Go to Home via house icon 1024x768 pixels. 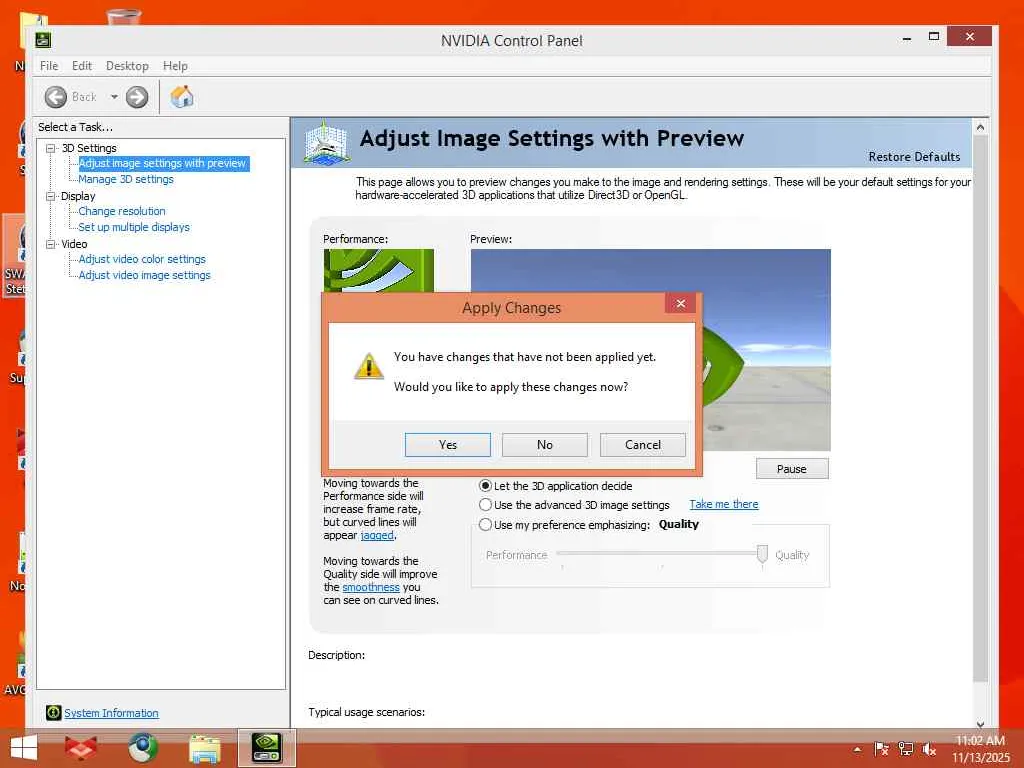182,97
